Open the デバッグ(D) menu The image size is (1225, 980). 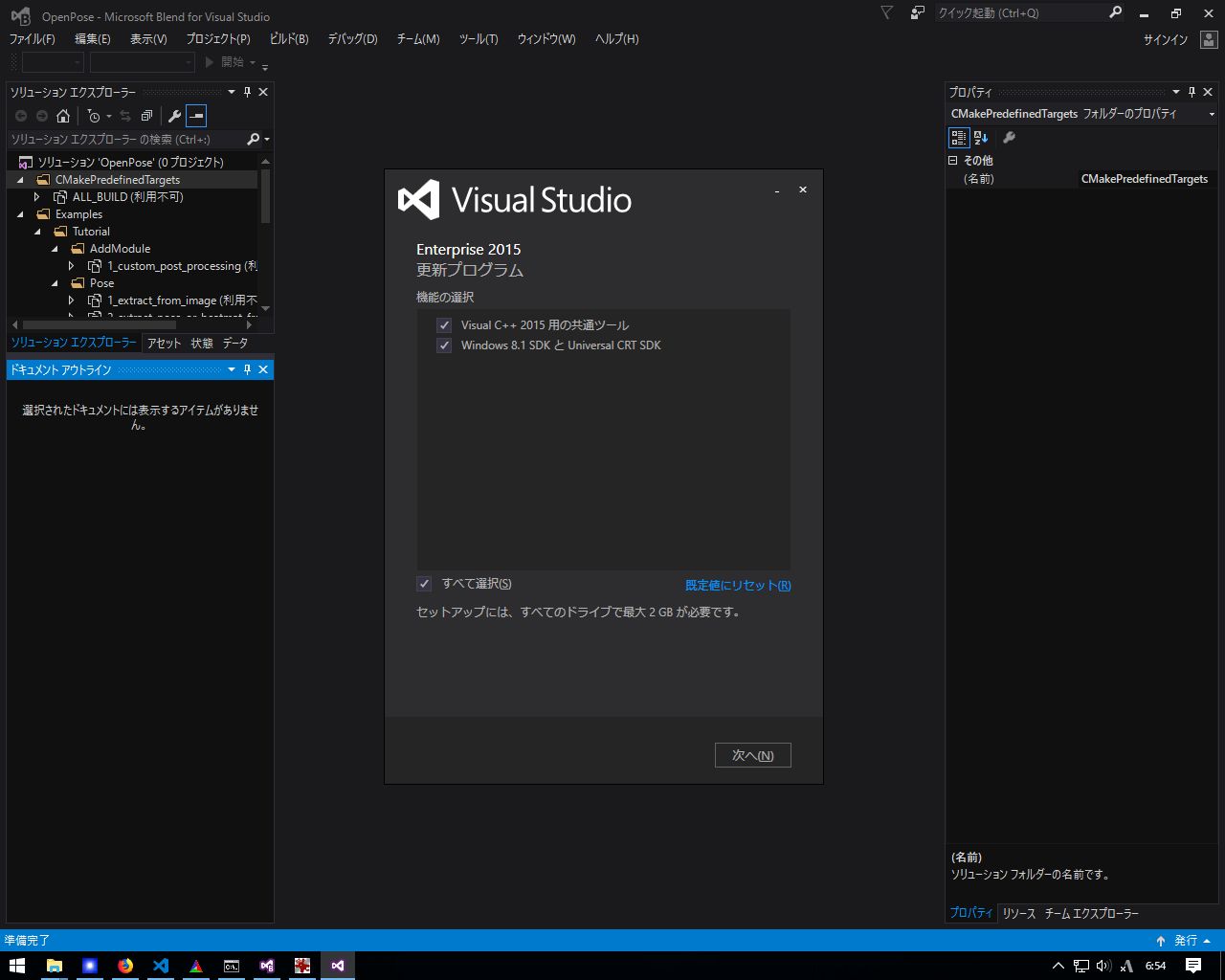pos(352,39)
